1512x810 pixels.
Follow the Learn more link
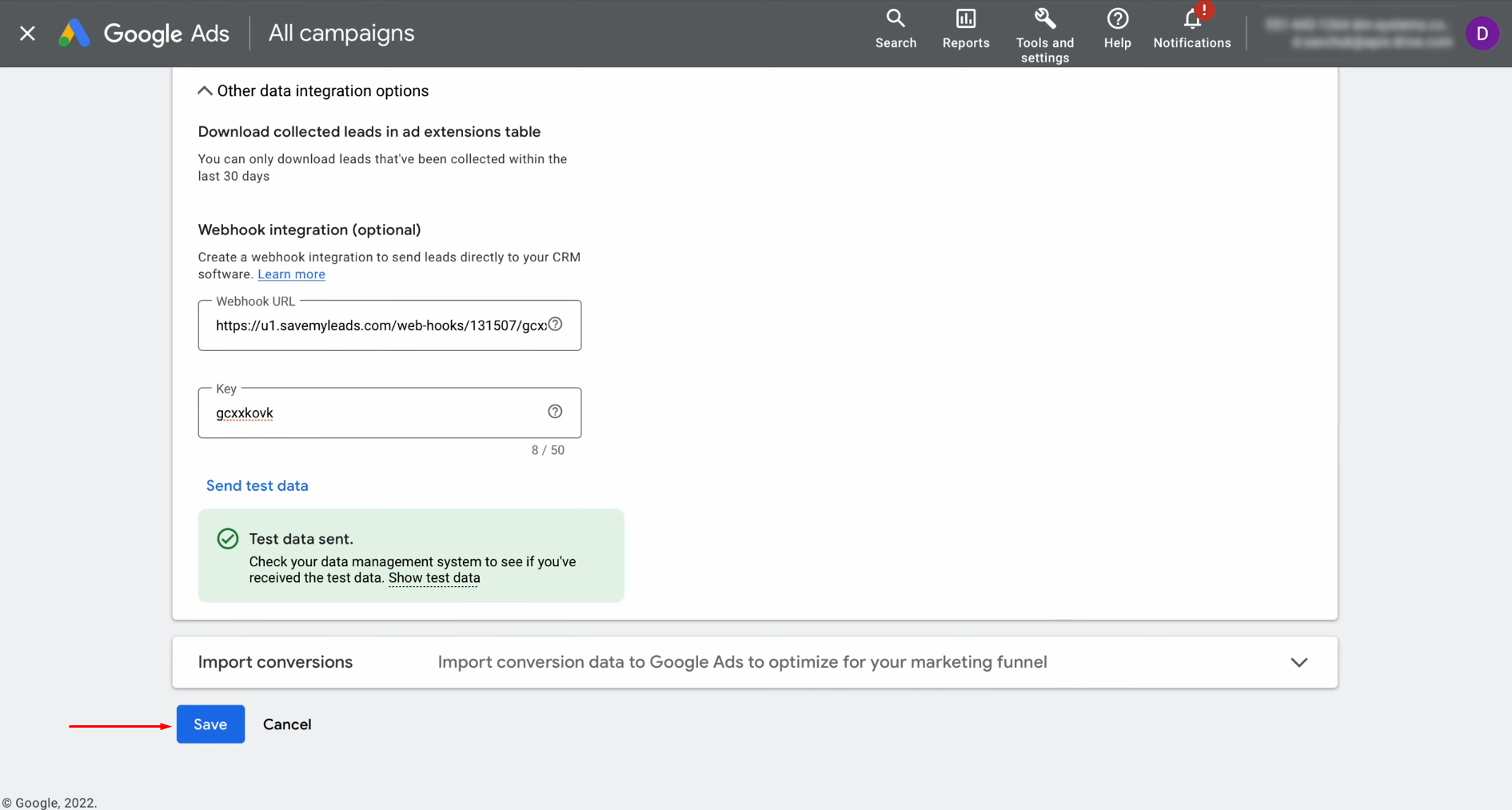point(291,274)
